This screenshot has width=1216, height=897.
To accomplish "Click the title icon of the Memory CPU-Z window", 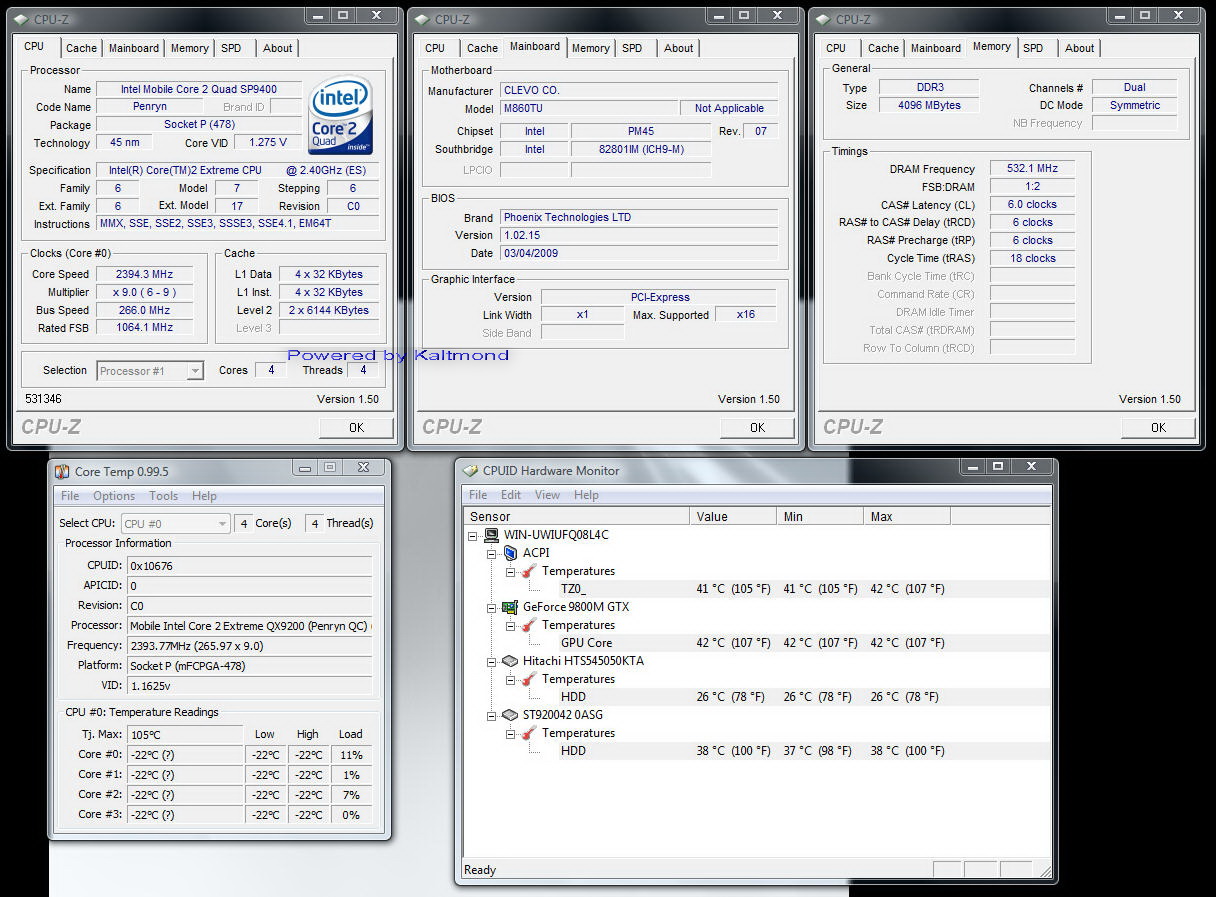I will (x=822, y=19).
